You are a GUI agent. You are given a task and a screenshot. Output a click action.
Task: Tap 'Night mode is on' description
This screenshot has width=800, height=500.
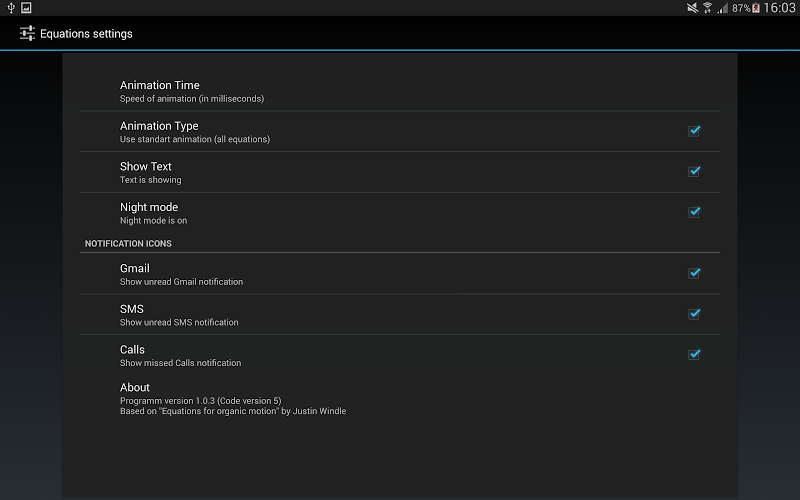click(154, 220)
